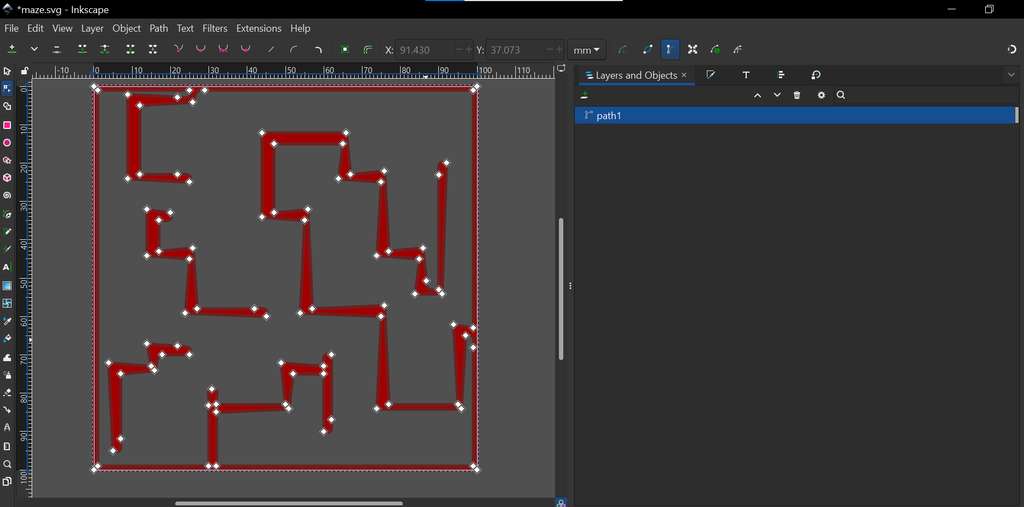Open layer search magnifier icon
The height and width of the screenshot is (507, 1024).
click(841, 95)
